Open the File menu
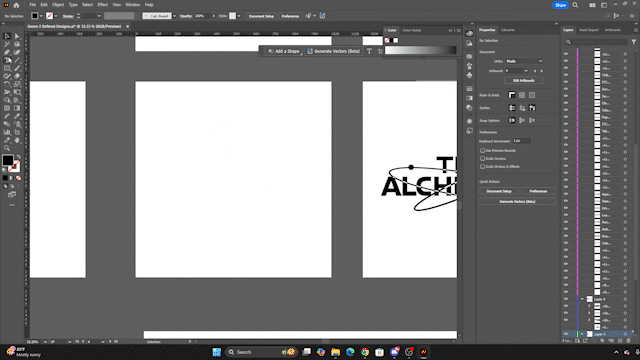This screenshot has height=360, width=640. [x=32, y=5]
